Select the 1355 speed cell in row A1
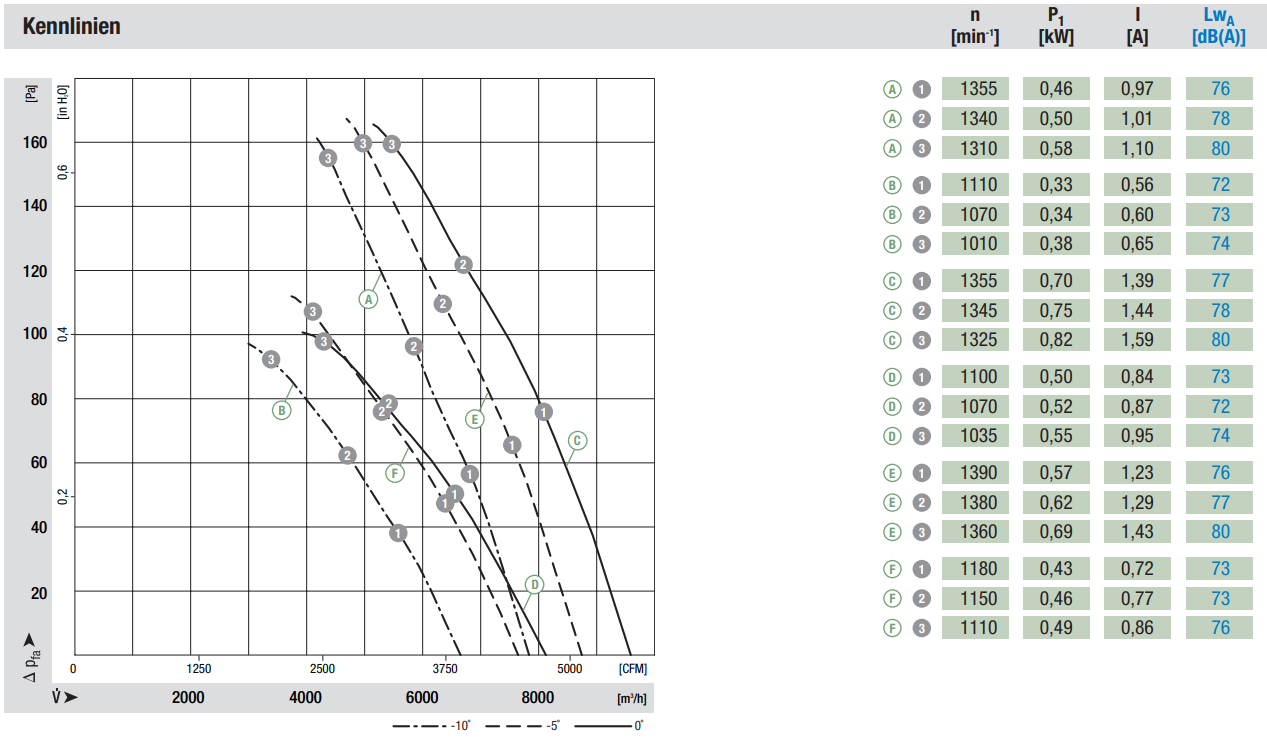 [x=977, y=89]
